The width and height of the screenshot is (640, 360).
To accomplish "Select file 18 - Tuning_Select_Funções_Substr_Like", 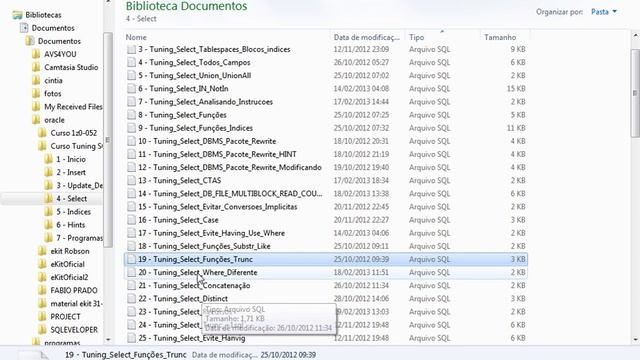I will (204, 246).
